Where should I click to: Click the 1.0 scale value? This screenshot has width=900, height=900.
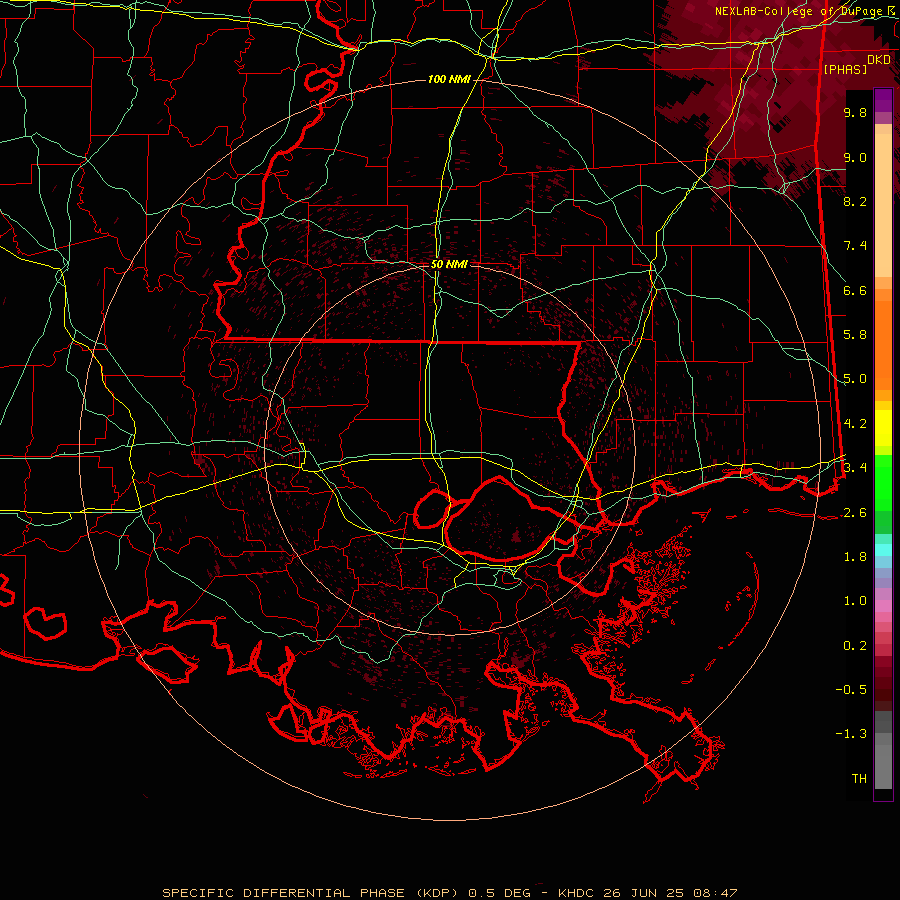point(855,601)
